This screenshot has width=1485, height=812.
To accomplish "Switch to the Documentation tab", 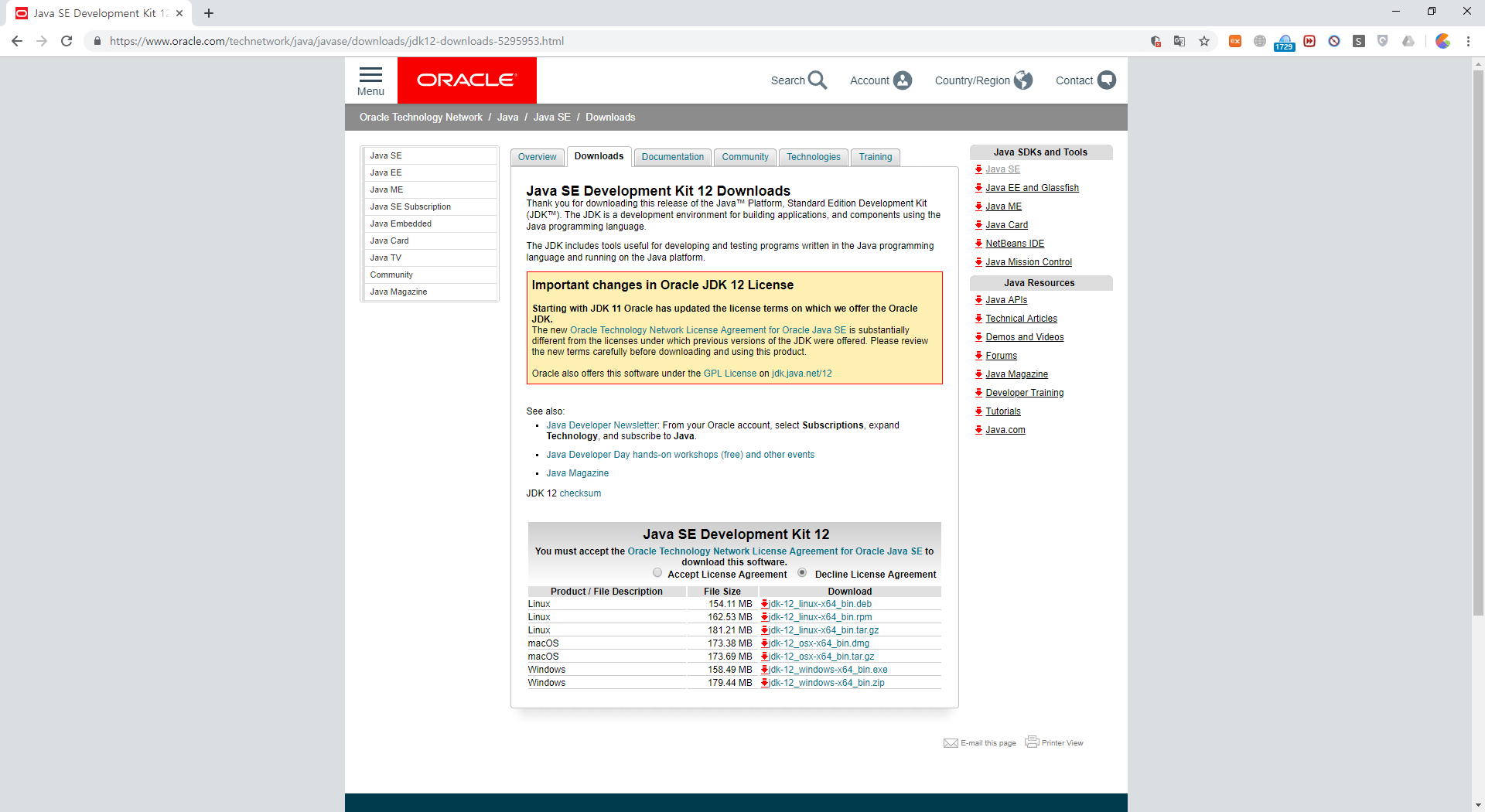I will tap(673, 157).
